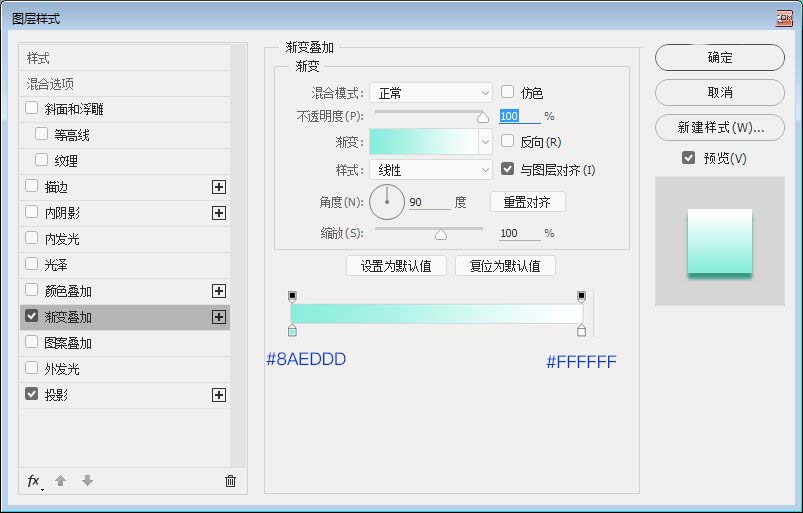Click the effects list vertical scrollbar
The width and height of the screenshot is (803, 513).
[238, 256]
